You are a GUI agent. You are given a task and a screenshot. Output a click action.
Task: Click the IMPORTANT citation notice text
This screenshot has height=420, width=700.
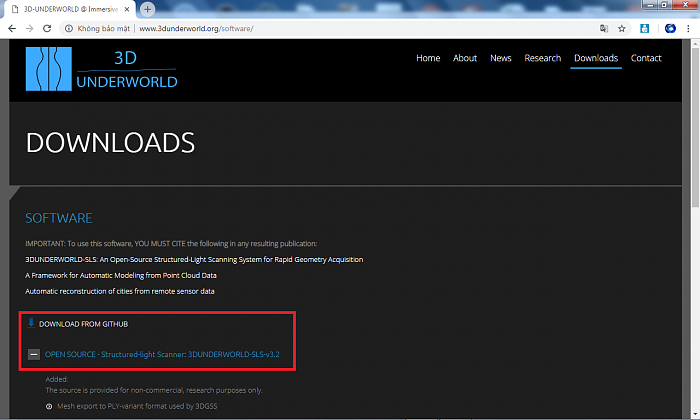click(x=171, y=244)
